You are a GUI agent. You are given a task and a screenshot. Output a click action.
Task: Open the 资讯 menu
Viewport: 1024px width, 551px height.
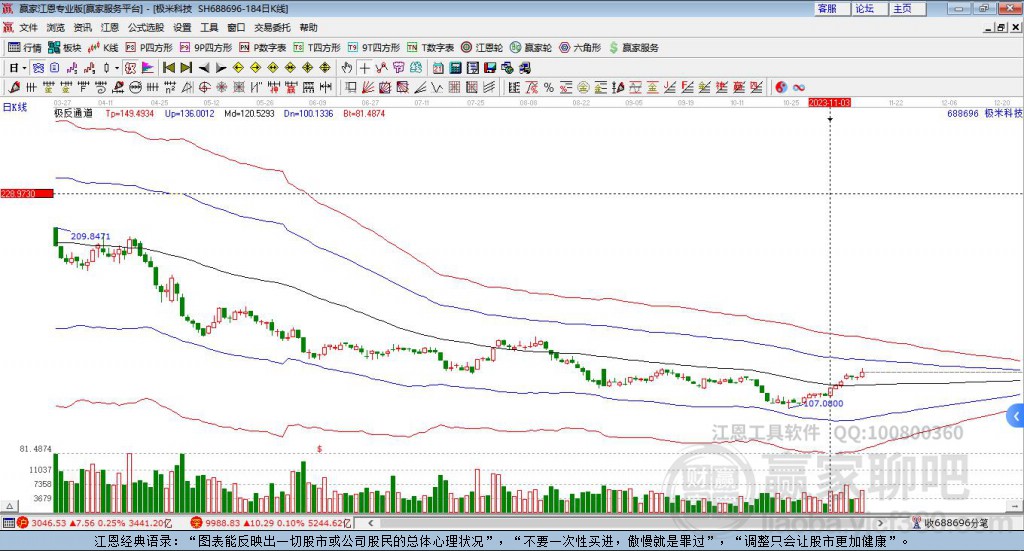82,27
